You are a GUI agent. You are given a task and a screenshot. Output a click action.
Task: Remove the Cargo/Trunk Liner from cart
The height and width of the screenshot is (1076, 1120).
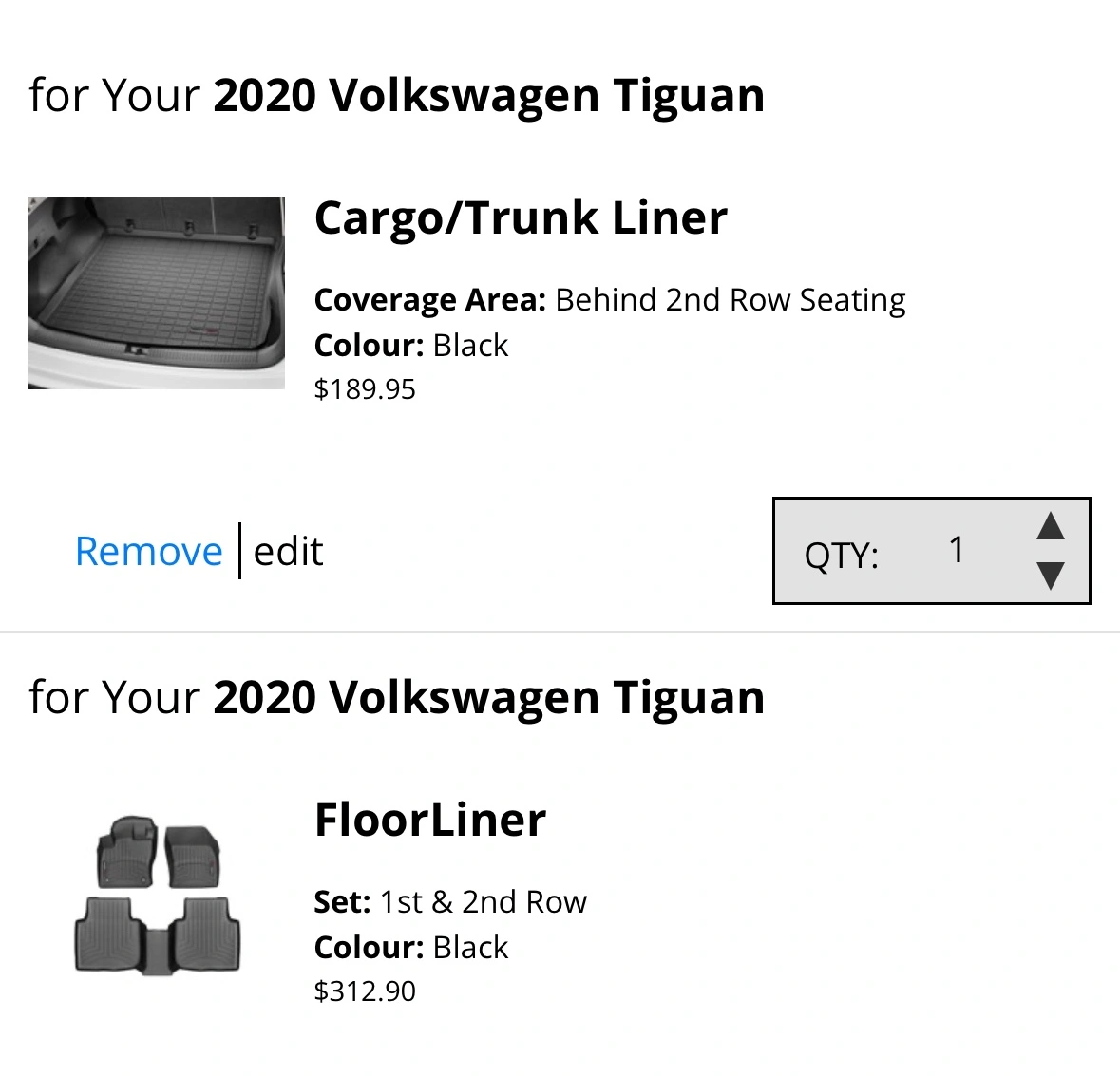click(x=148, y=551)
